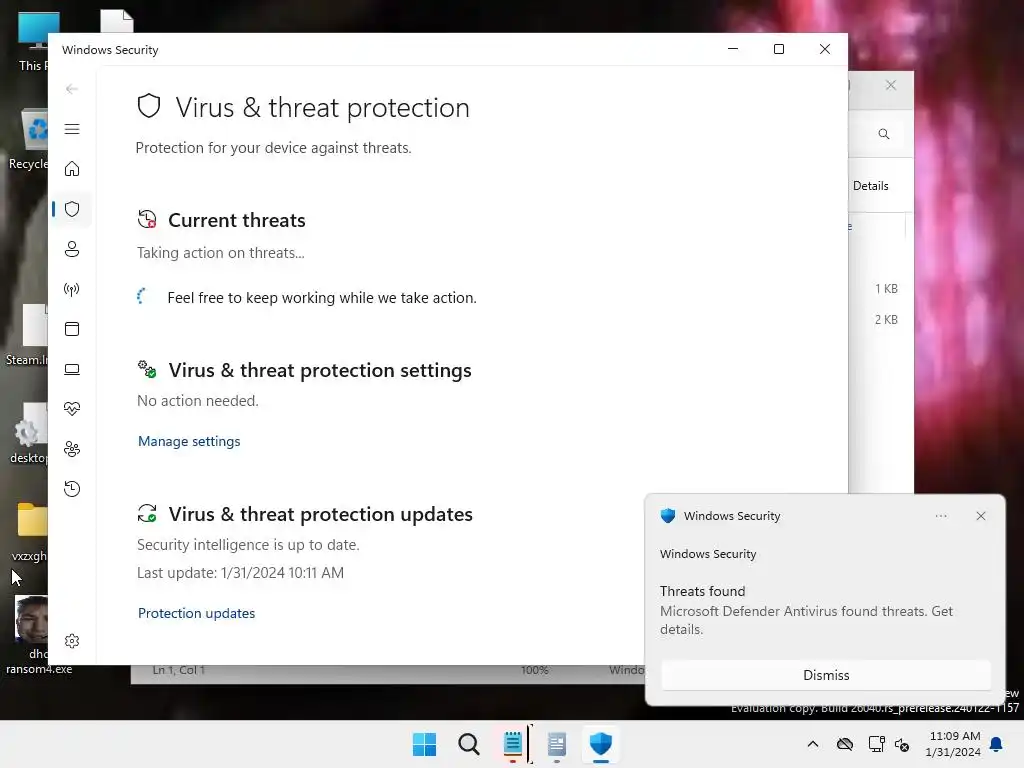Open Family options icon in sidebar

(x=72, y=449)
